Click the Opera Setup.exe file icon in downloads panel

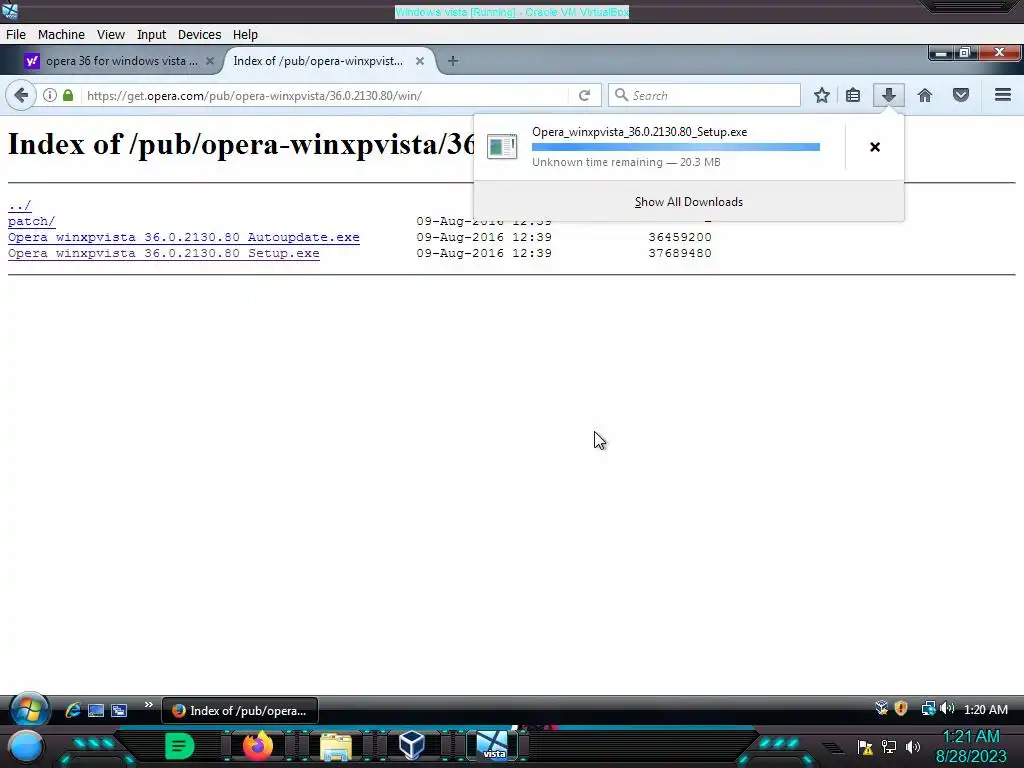(x=502, y=146)
